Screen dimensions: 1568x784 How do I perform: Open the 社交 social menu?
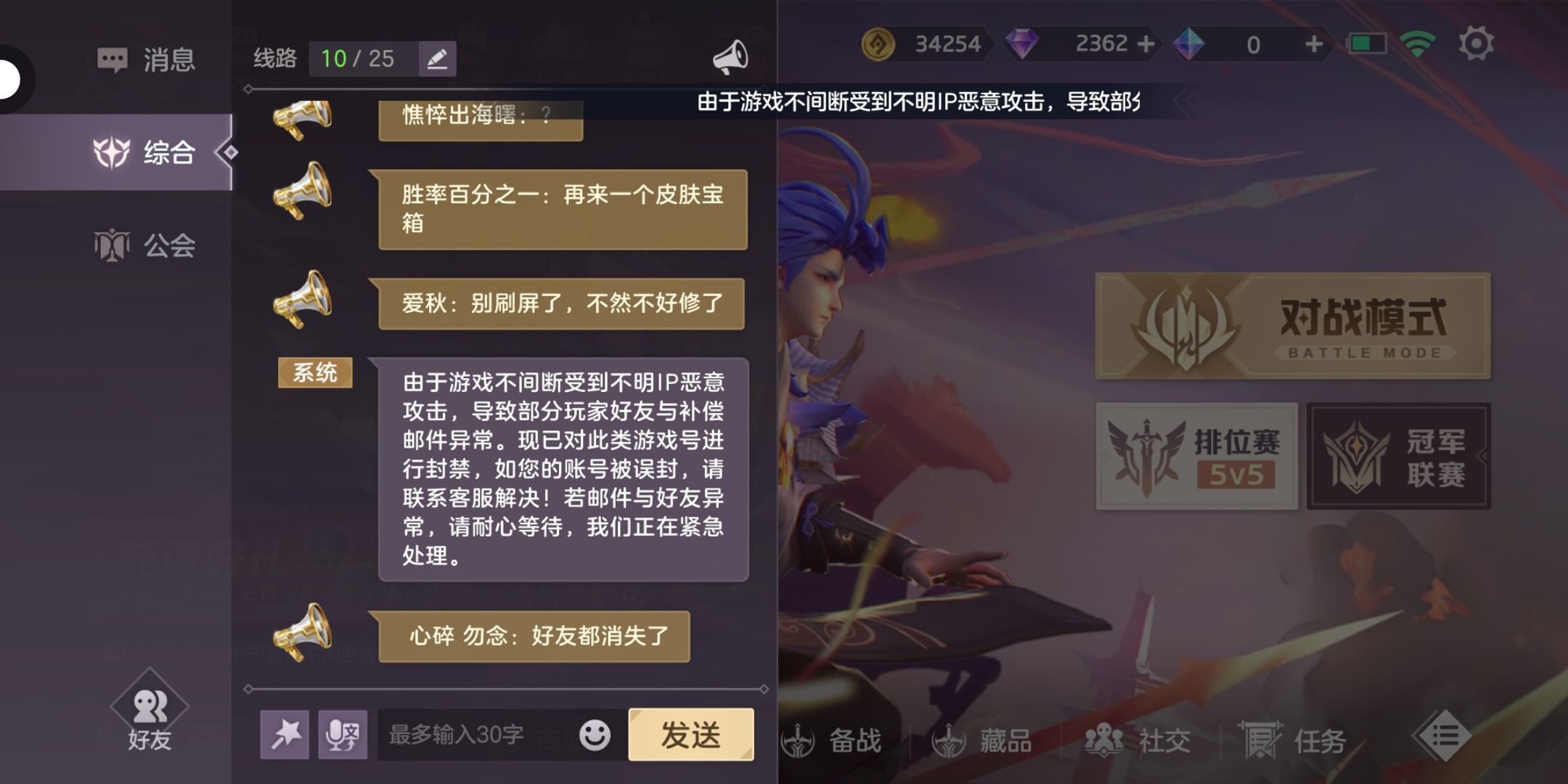[x=1138, y=740]
